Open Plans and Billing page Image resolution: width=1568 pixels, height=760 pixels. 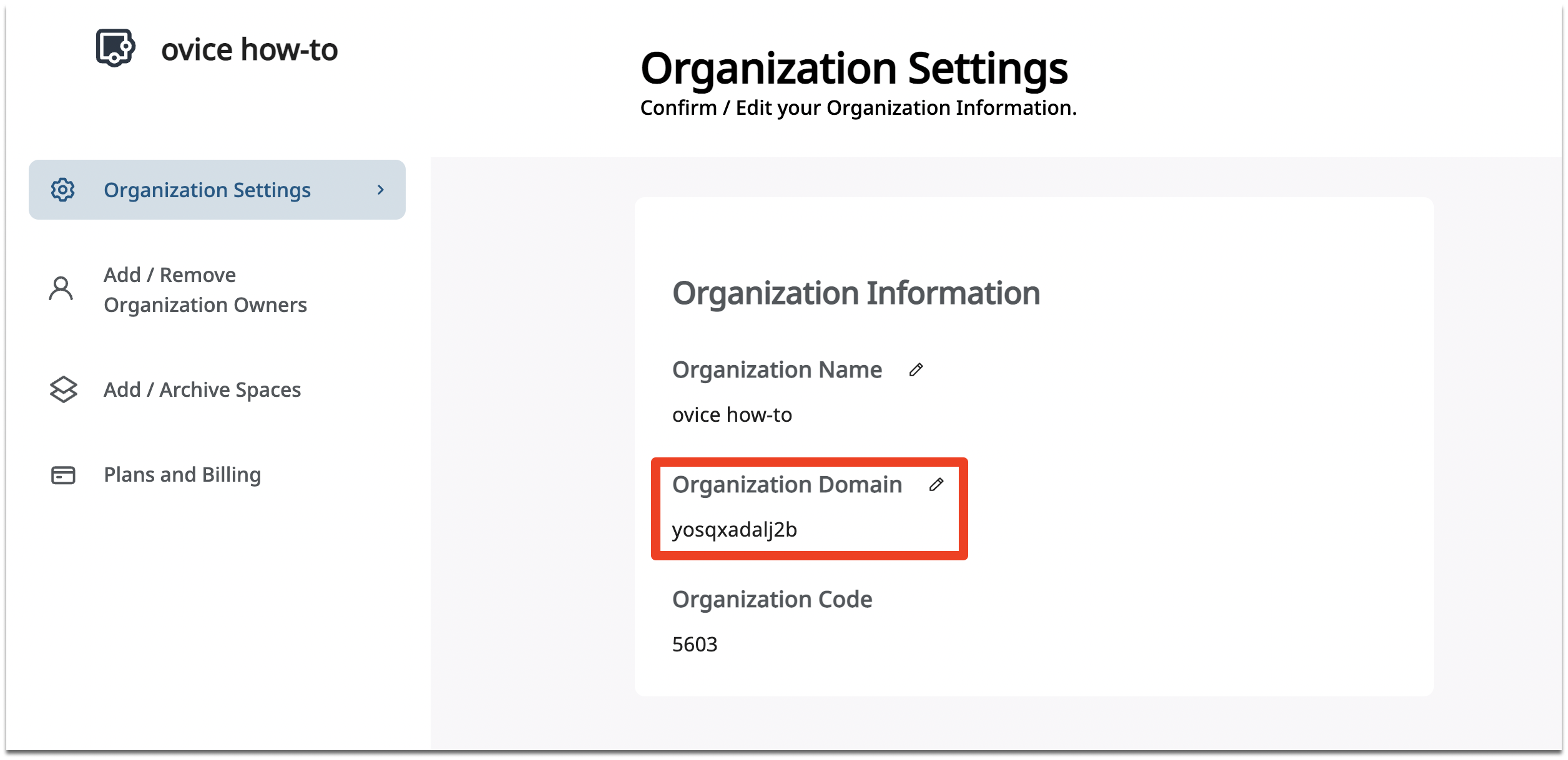tap(182, 475)
